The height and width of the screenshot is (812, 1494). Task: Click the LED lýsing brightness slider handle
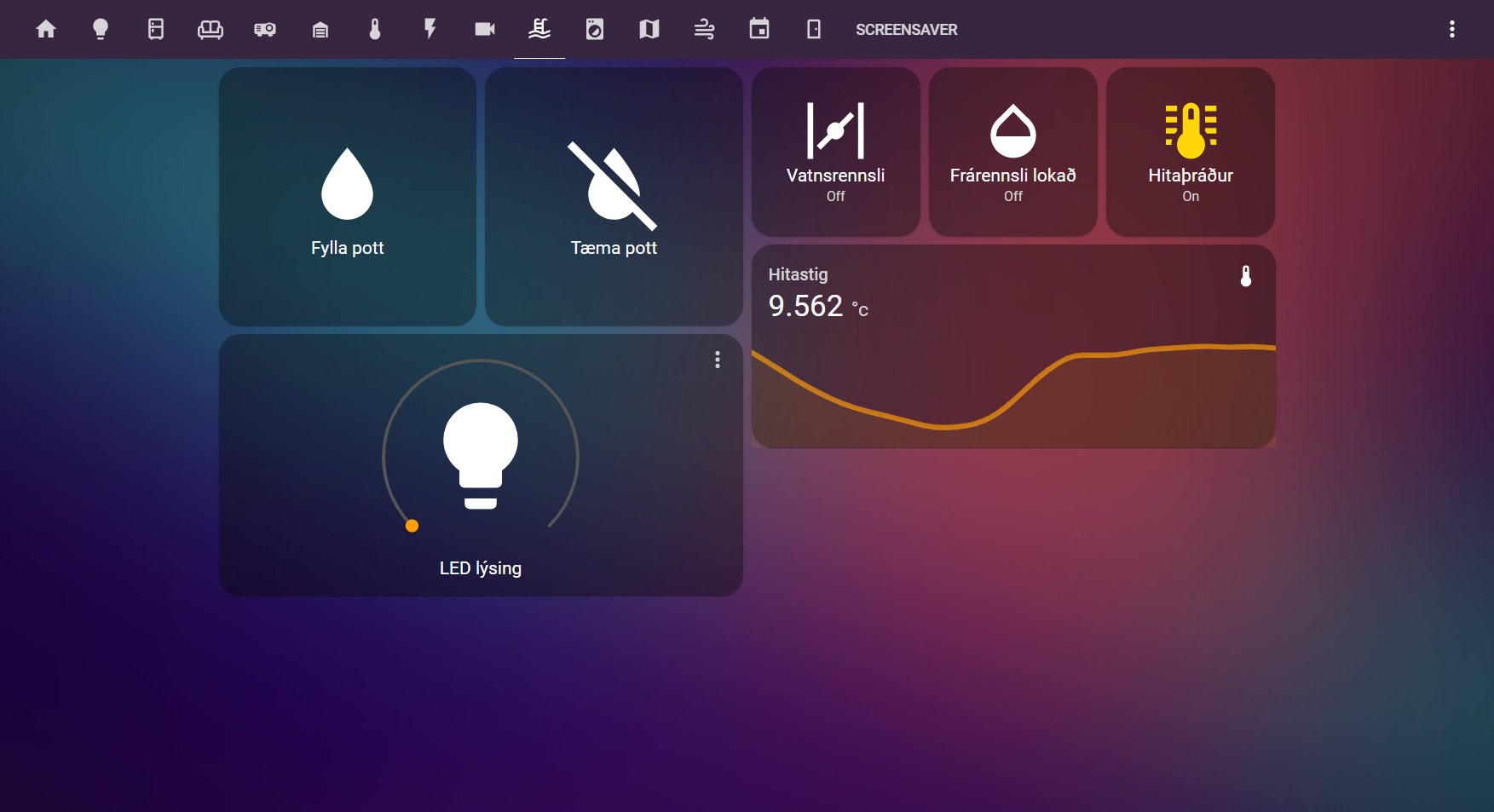[x=412, y=526]
